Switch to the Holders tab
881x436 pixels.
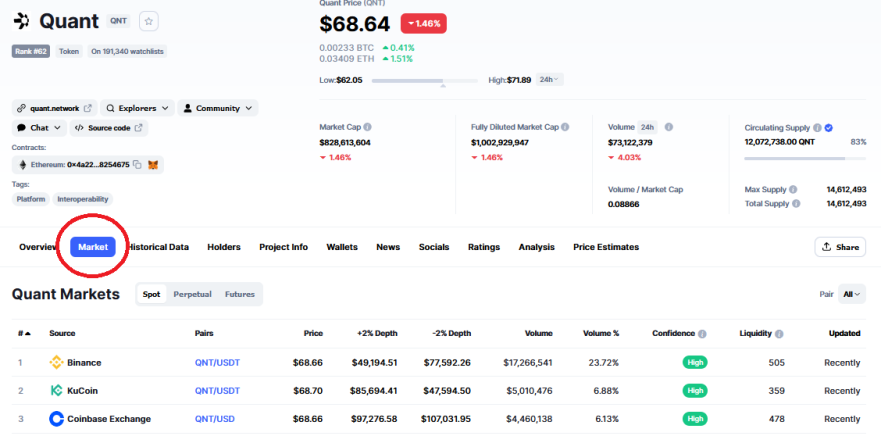pyautogui.click(x=224, y=247)
